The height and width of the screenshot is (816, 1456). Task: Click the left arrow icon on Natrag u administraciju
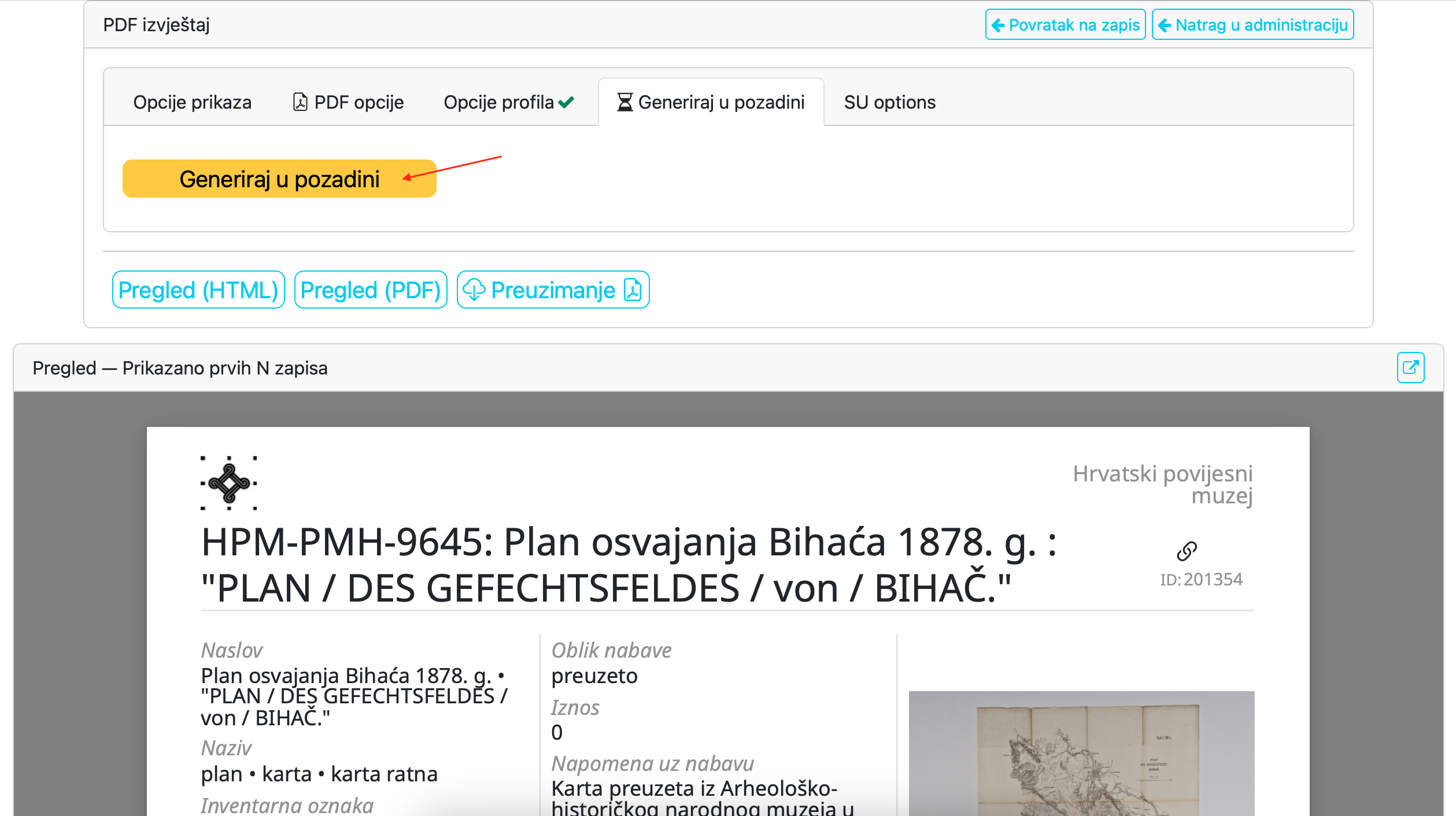[x=1165, y=25]
